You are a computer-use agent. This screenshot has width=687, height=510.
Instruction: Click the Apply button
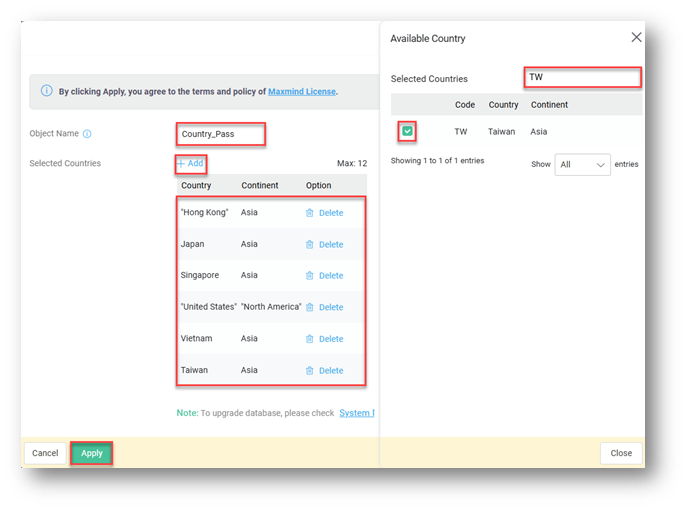point(91,453)
